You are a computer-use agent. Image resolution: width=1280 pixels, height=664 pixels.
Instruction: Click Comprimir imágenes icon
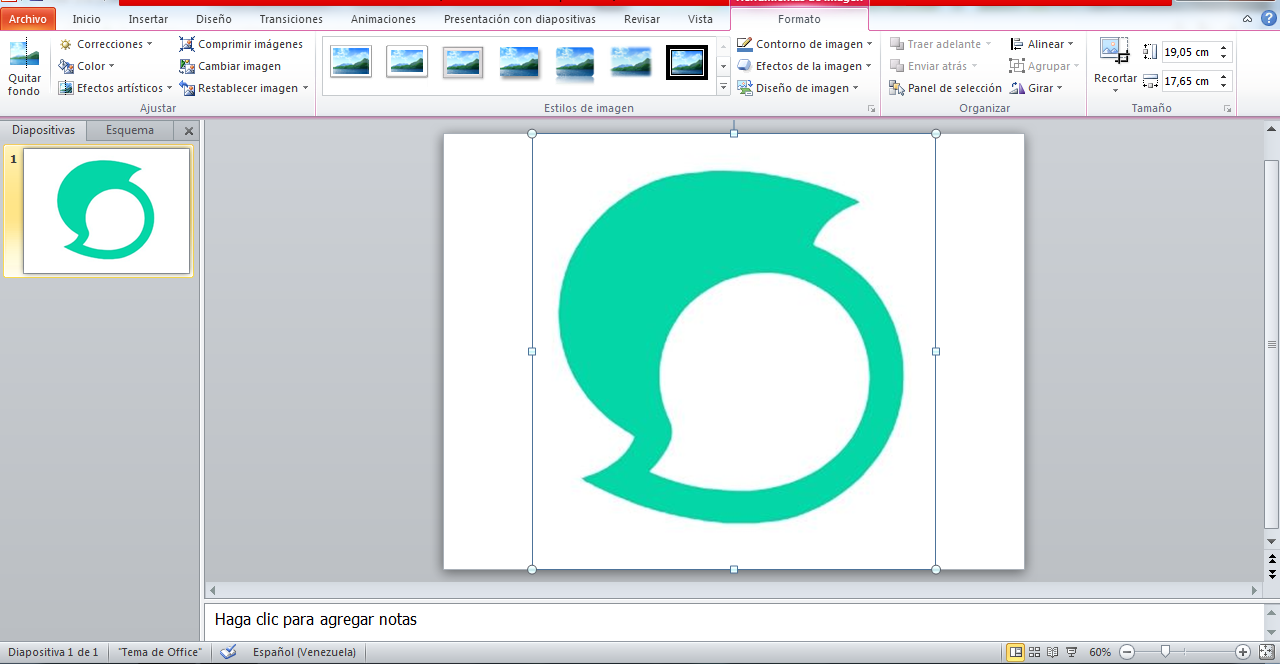pyautogui.click(x=187, y=44)
